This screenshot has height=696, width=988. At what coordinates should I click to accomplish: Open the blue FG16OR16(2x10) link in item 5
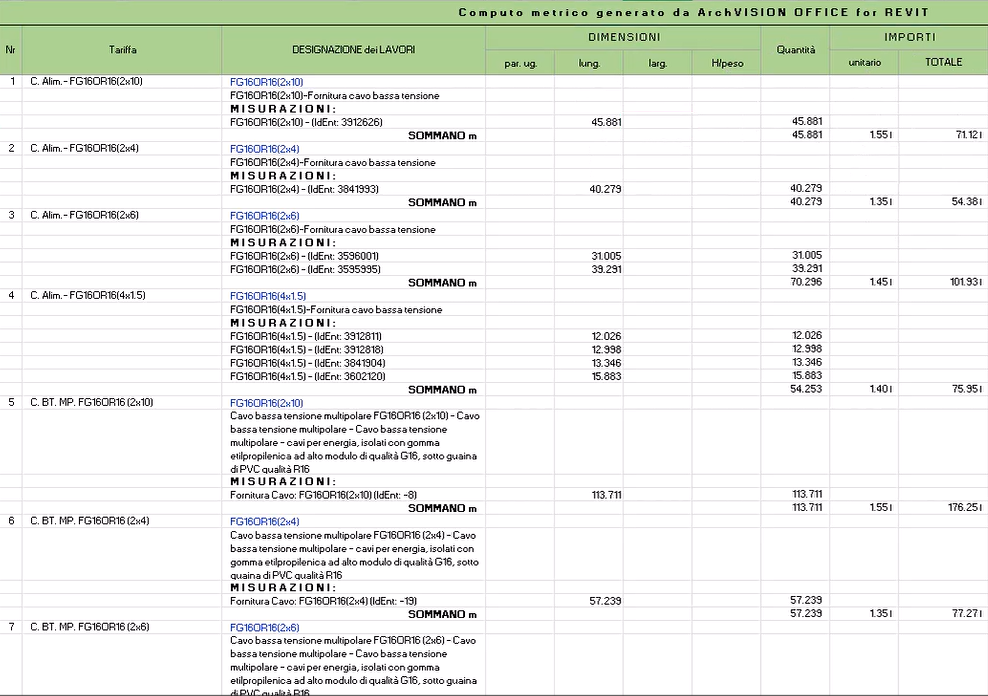pyautogui.click(x=267, y=403)
